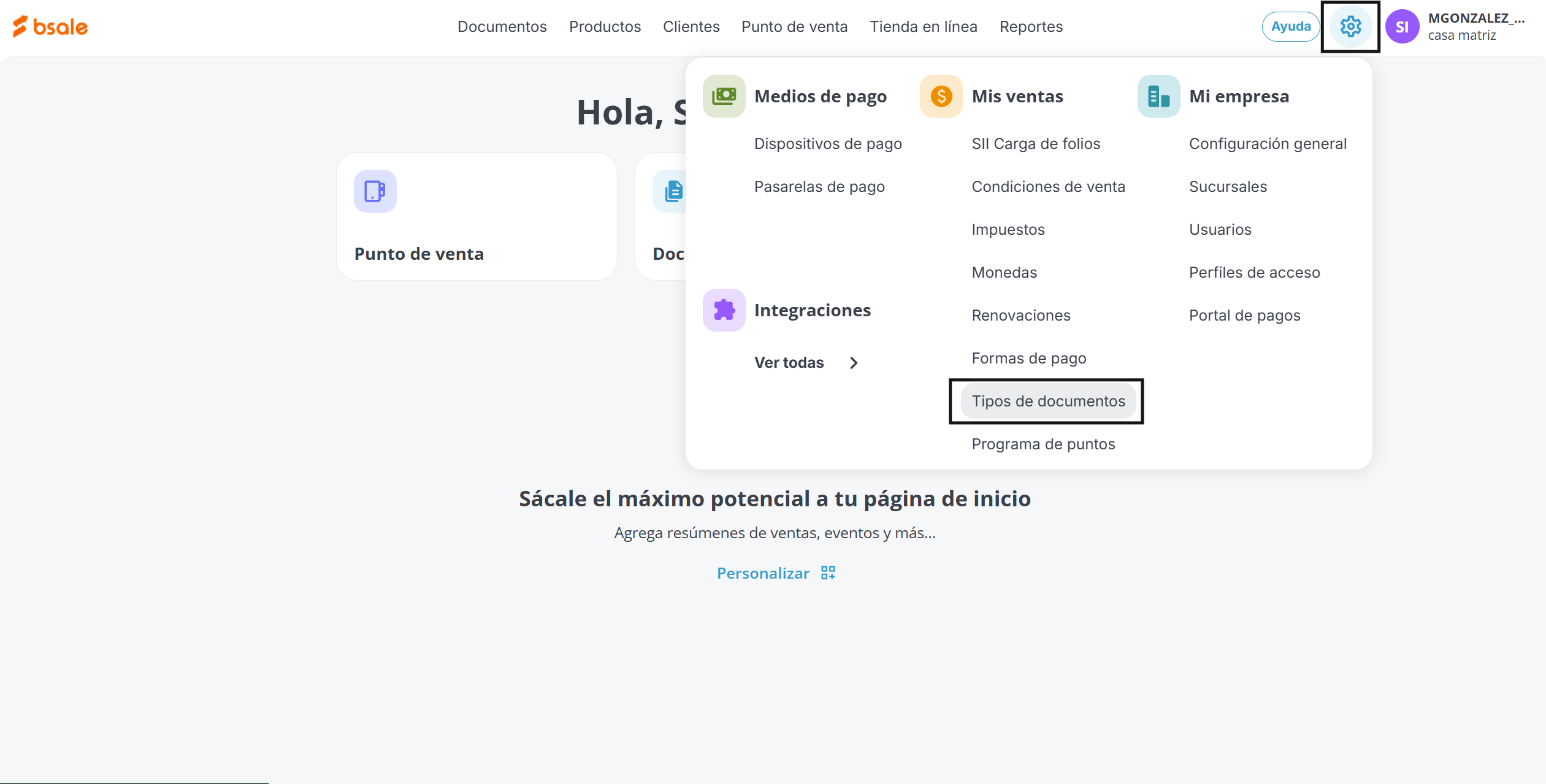Go to SII Carga de folios
Screen dimensions: 1546x784
[1035, 143]
